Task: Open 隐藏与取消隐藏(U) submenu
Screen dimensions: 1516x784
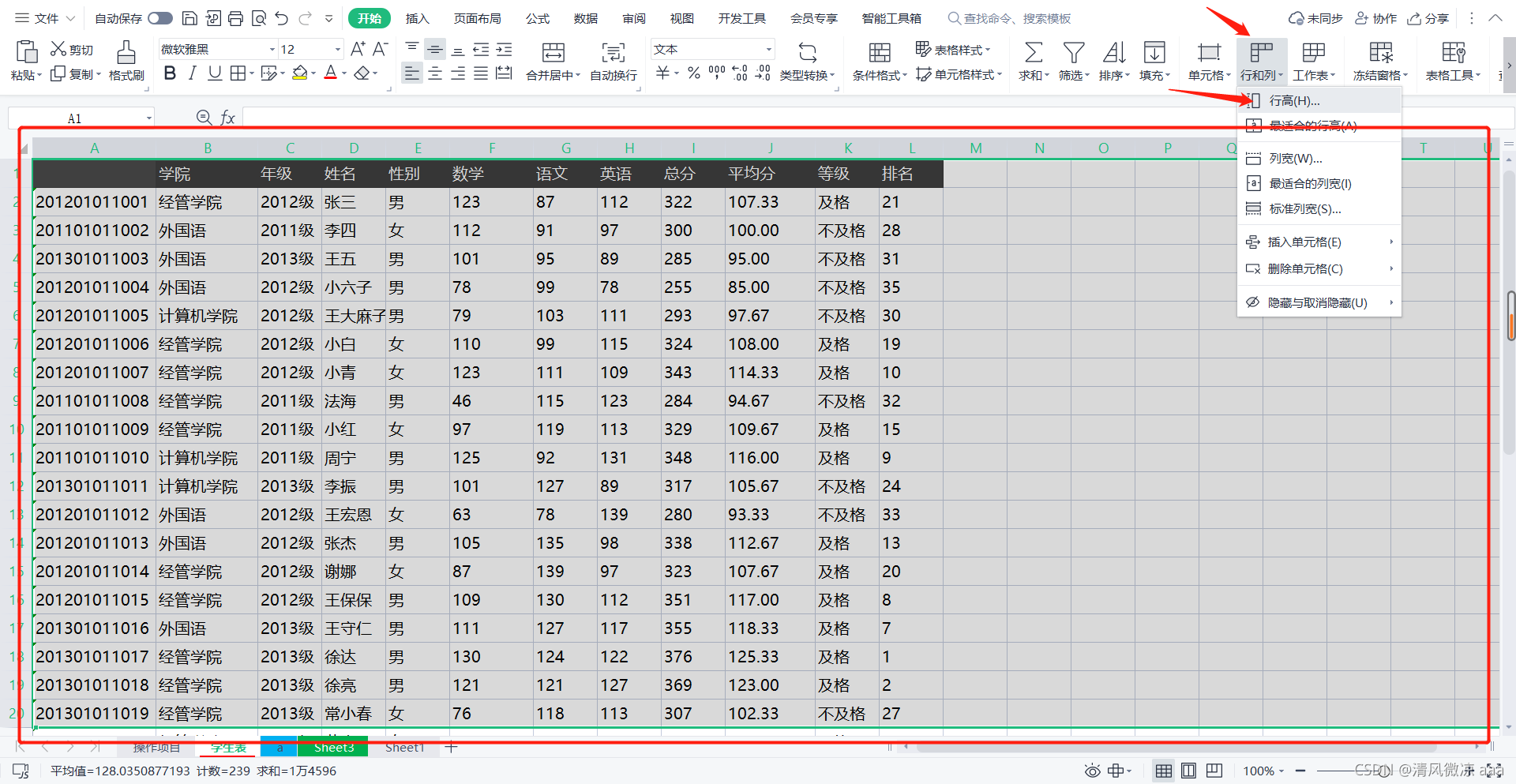Action: pyautogui.click(x=1319, y=302)
